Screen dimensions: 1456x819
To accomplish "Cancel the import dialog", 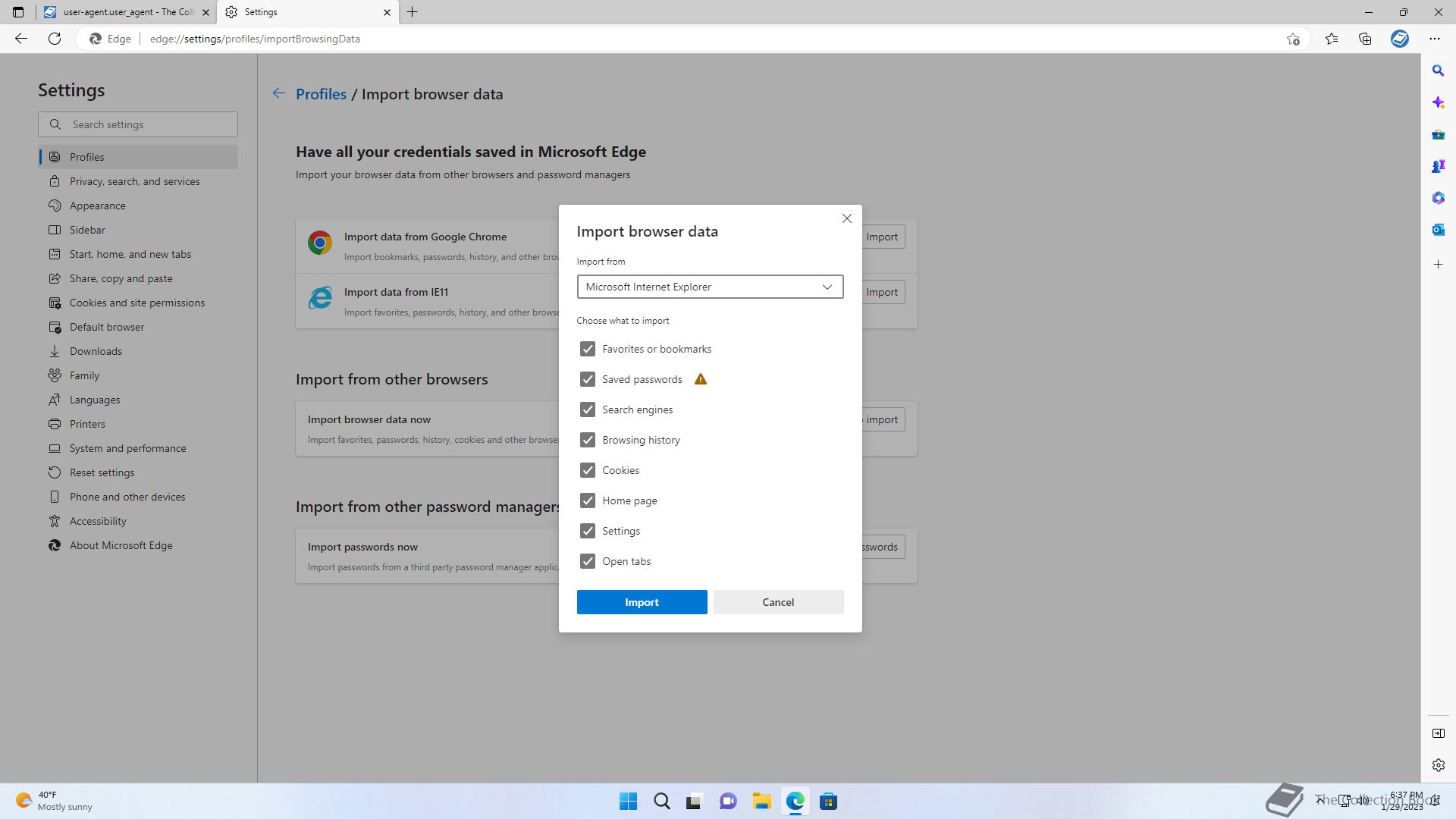I will click(x=778, y=602).
